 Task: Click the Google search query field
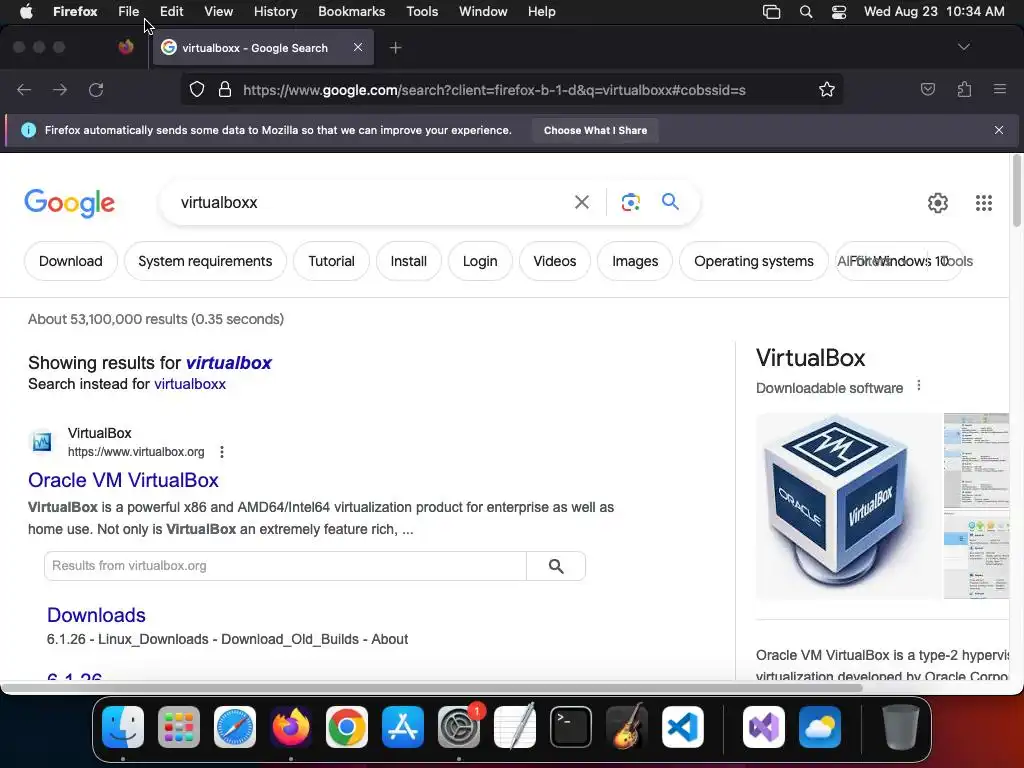click(x=372, y=202)
